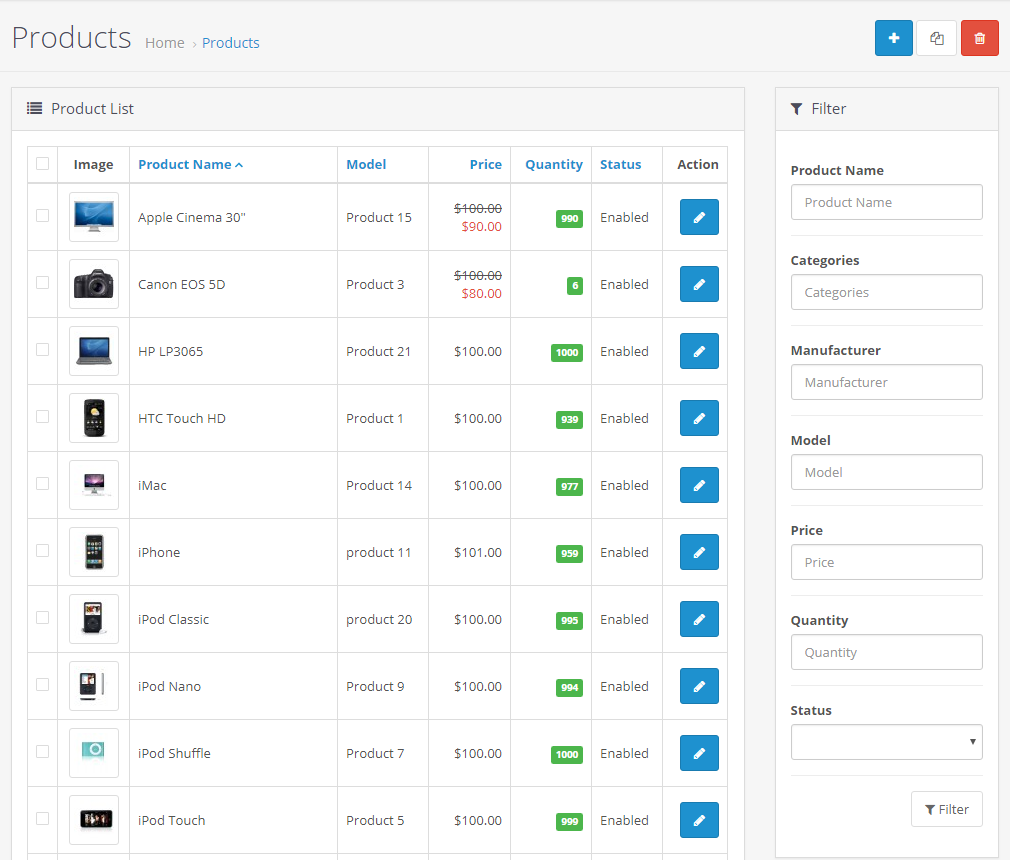Click the blue Add New product plus button
1010x860 pixels.
click(893, 38)
